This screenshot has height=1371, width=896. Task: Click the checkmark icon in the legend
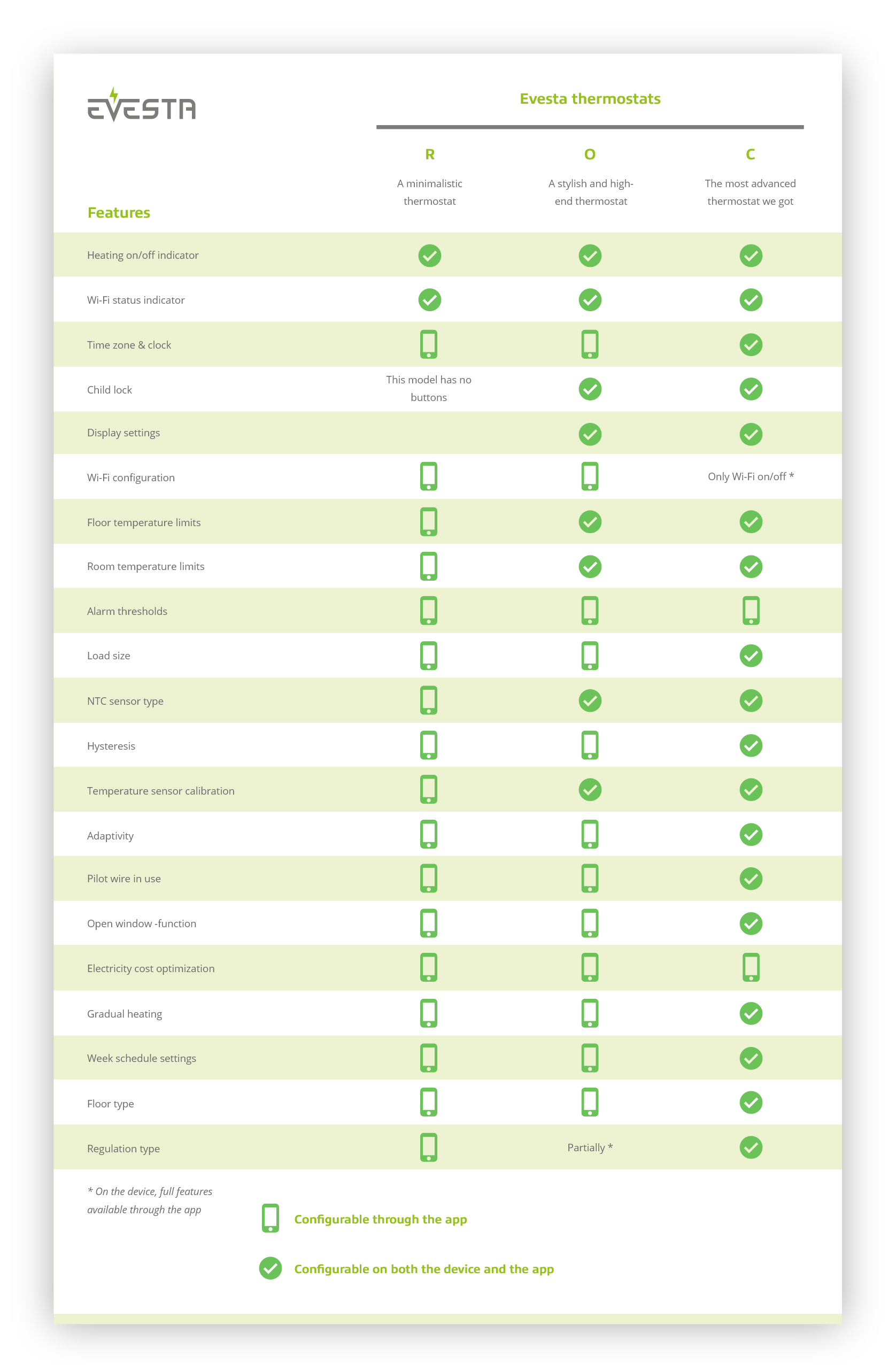270,1268
